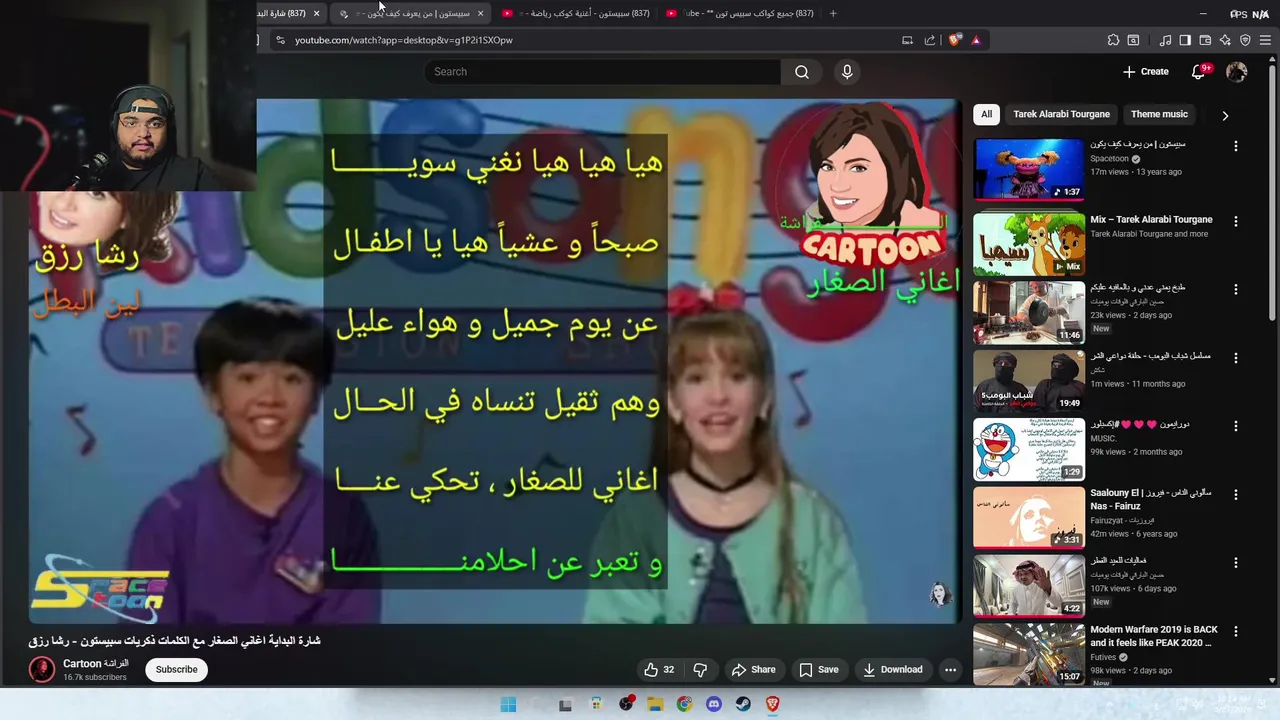
Task: Open Saalouny El Nas Fairuz thumbnail
Action: tap(1028, 518)
